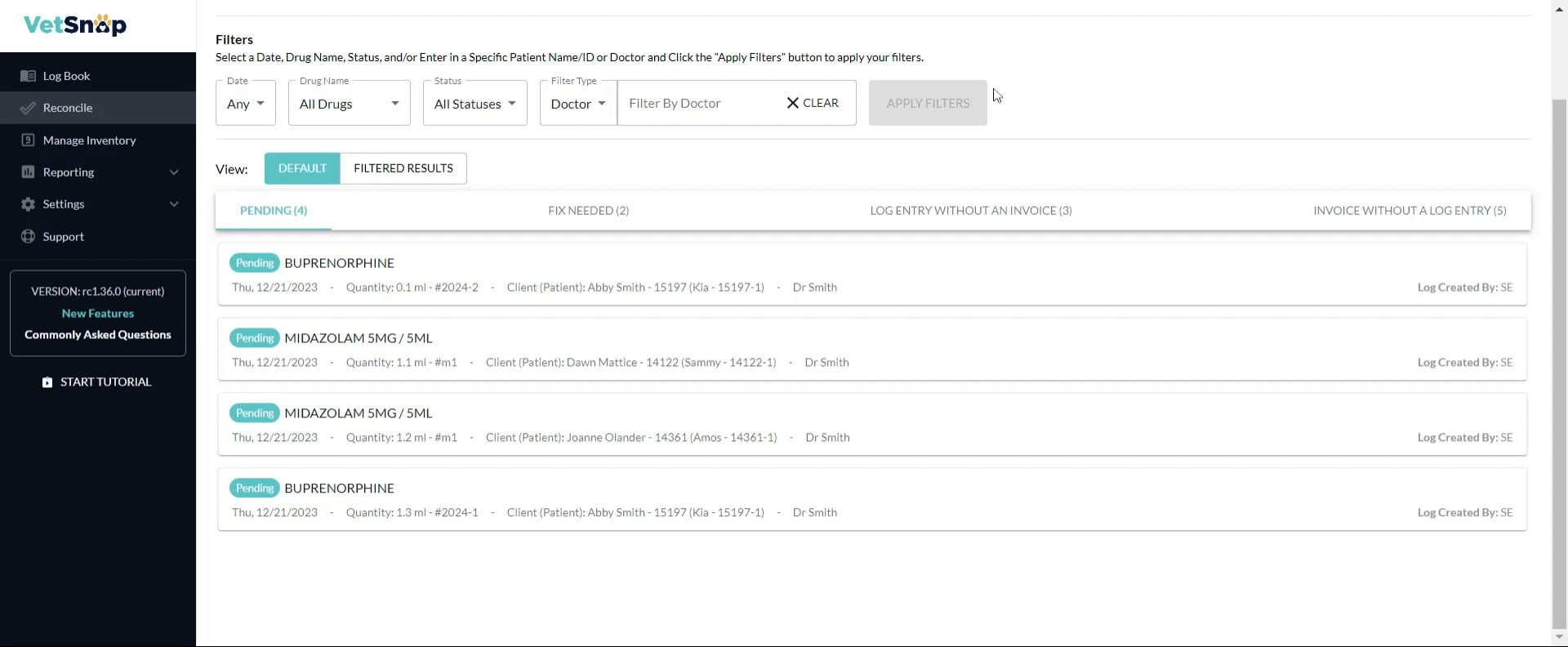The image size is (1568, 647).
Task: Open the Fix Needed tab
Action: point(588,211)
